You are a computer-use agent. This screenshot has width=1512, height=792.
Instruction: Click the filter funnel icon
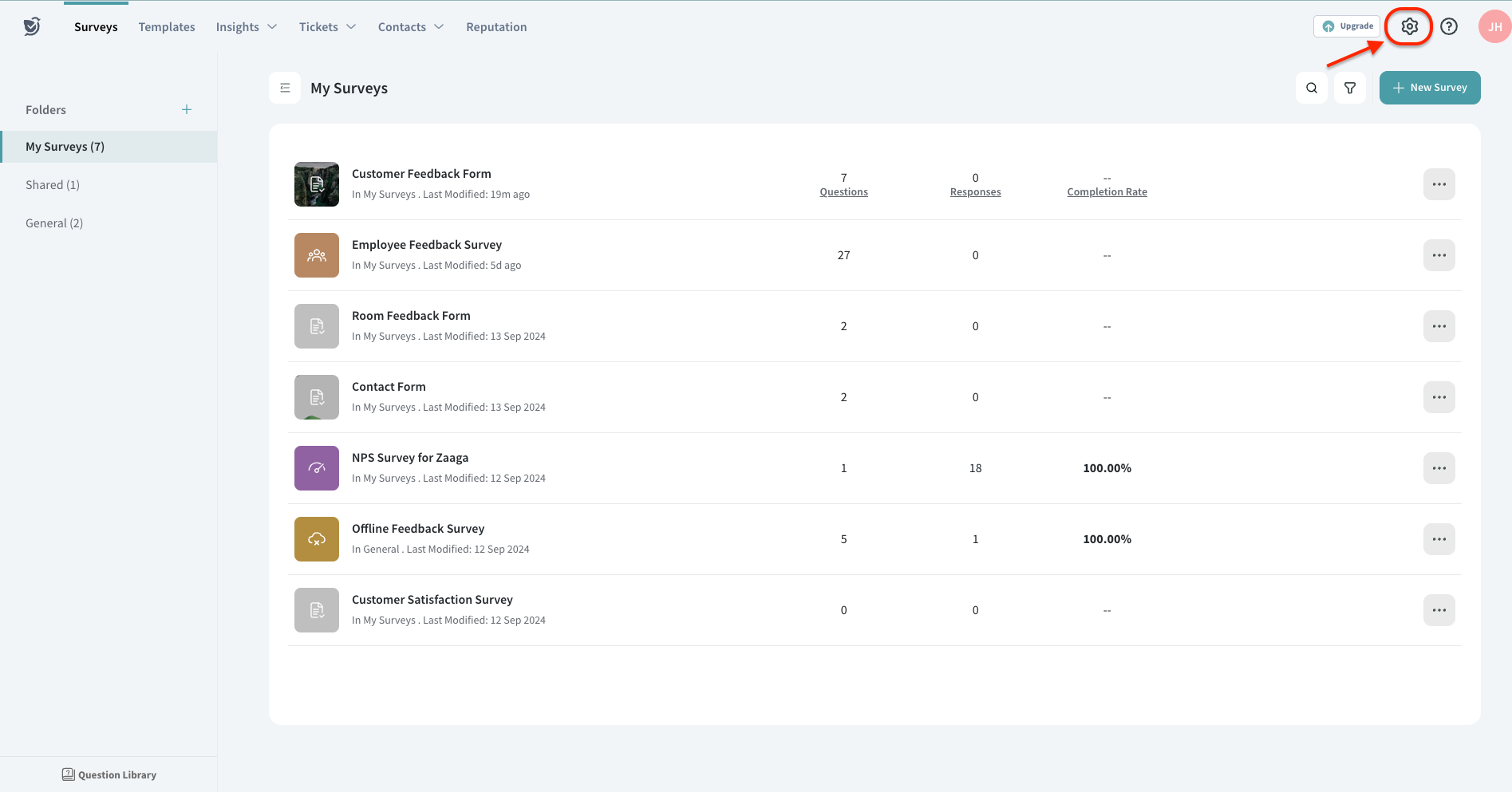(x=1350, y=88)
